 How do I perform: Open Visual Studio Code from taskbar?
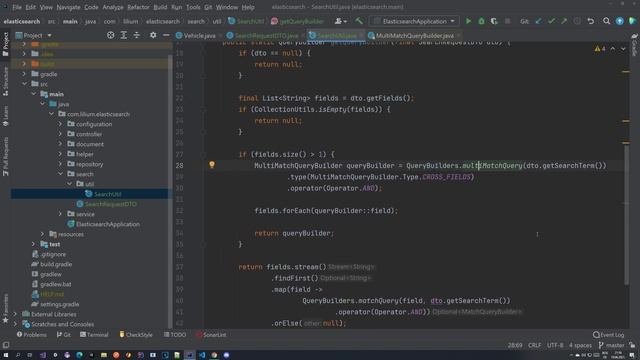(x=202, y=355)
